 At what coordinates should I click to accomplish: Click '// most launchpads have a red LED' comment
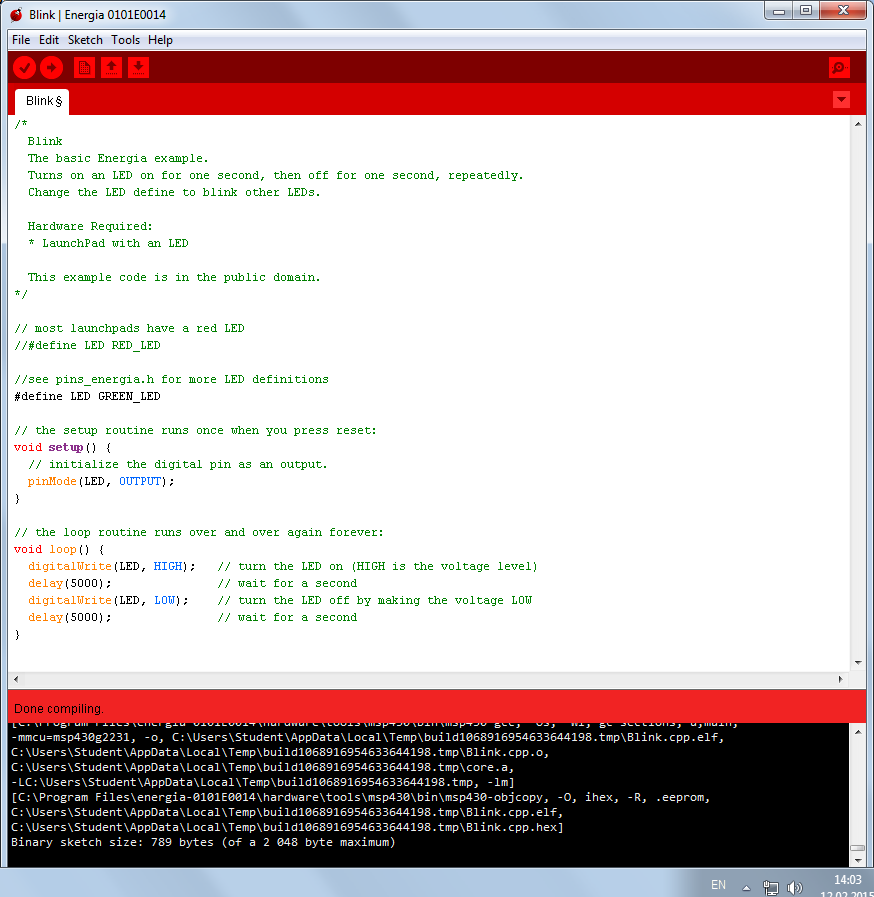point(129,328)
